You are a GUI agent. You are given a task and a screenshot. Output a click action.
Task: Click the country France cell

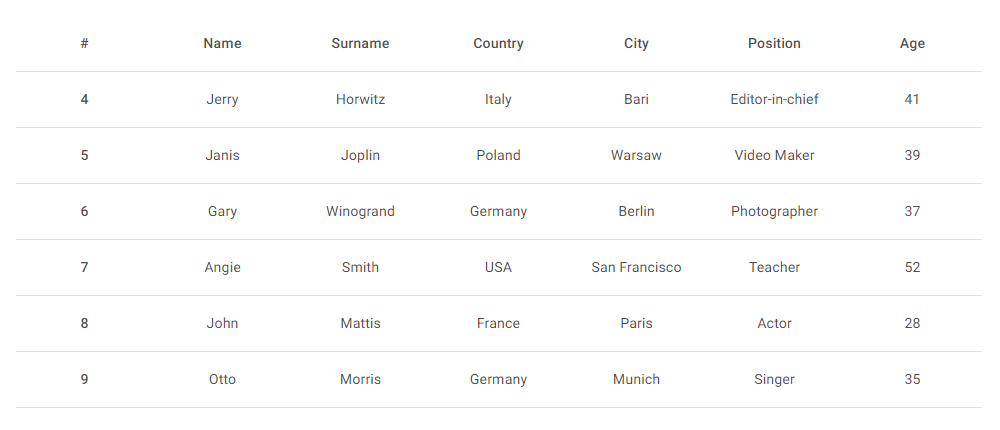click(x=498, y=323)
